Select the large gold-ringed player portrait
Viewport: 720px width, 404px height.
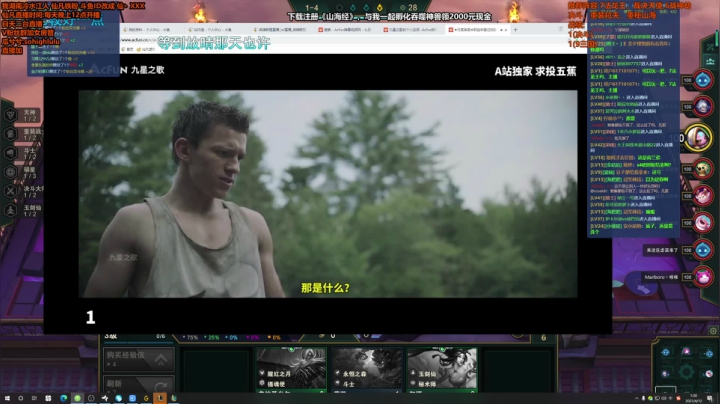[x=698, y=137]
